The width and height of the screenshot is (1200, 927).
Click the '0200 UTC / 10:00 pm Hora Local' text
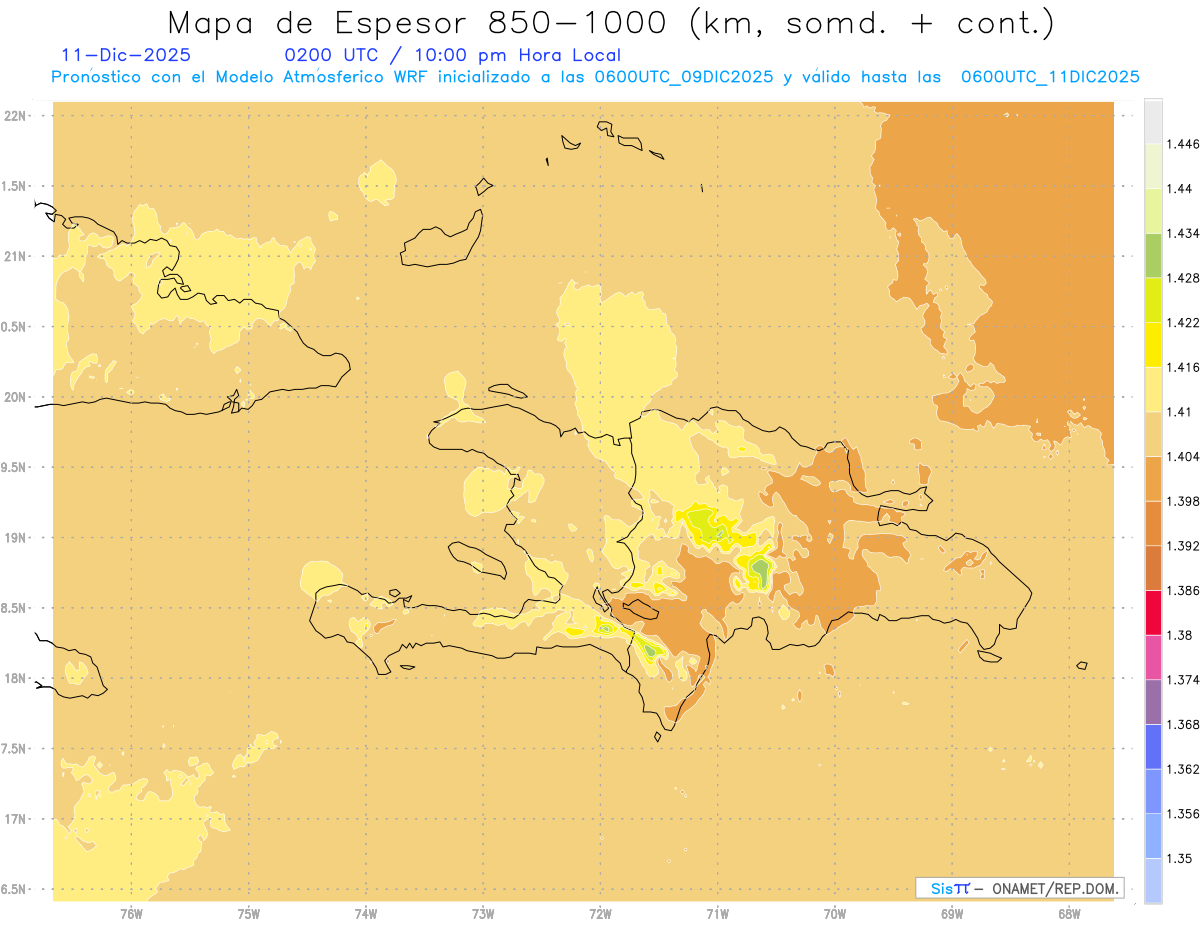(452, 56)
